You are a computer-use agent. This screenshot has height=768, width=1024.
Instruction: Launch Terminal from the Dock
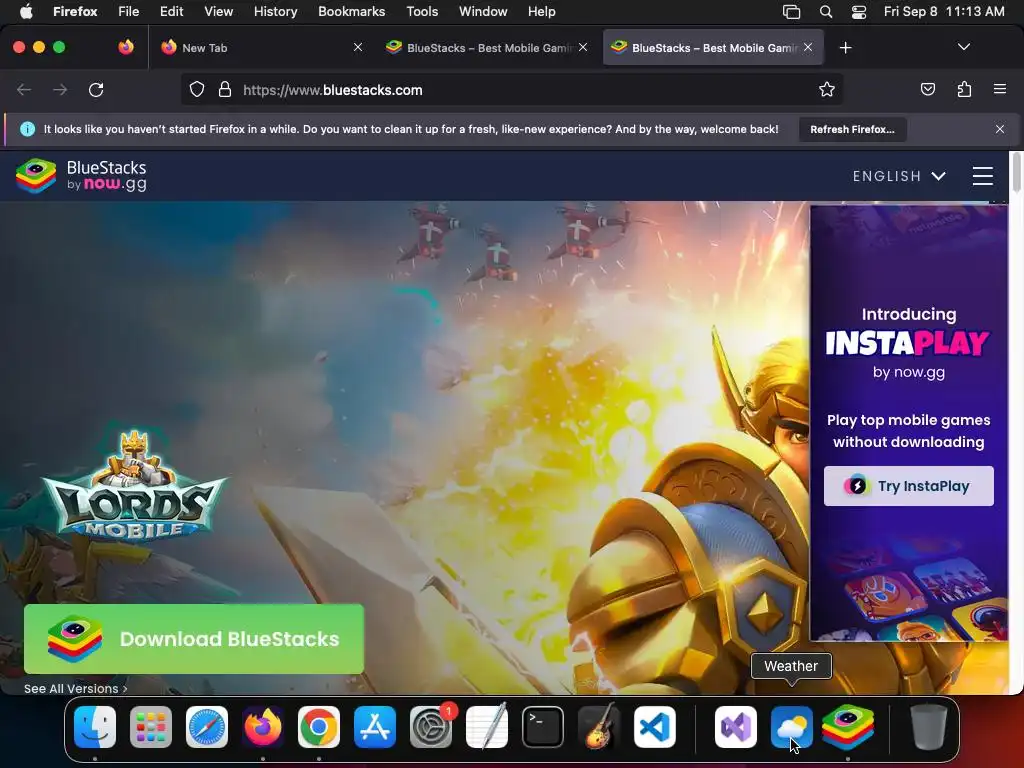tap(543, 727)
